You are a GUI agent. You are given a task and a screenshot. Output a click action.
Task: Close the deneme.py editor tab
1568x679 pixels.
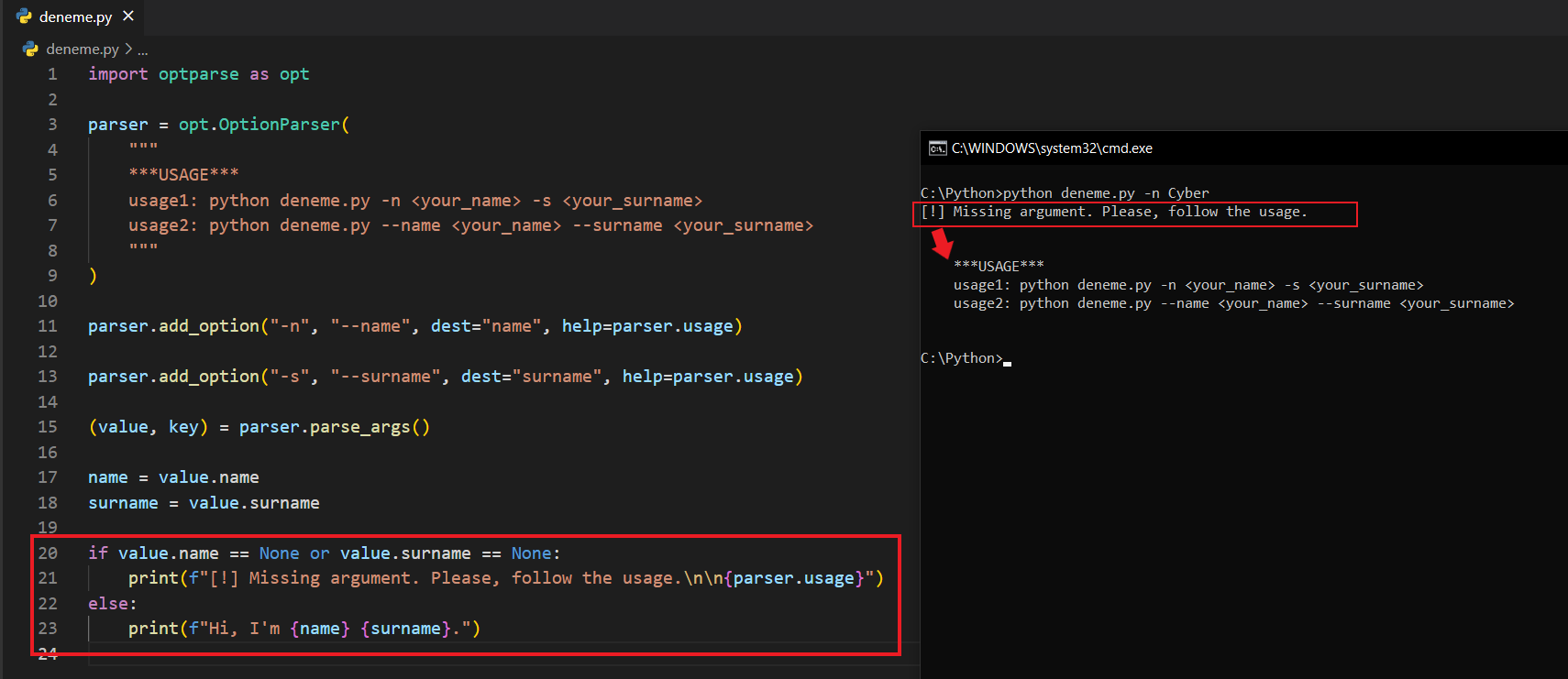point(128,16)
